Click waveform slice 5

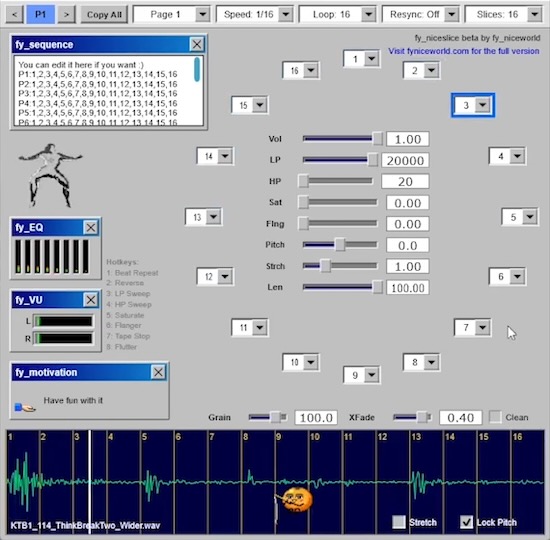tap(157, 481)
